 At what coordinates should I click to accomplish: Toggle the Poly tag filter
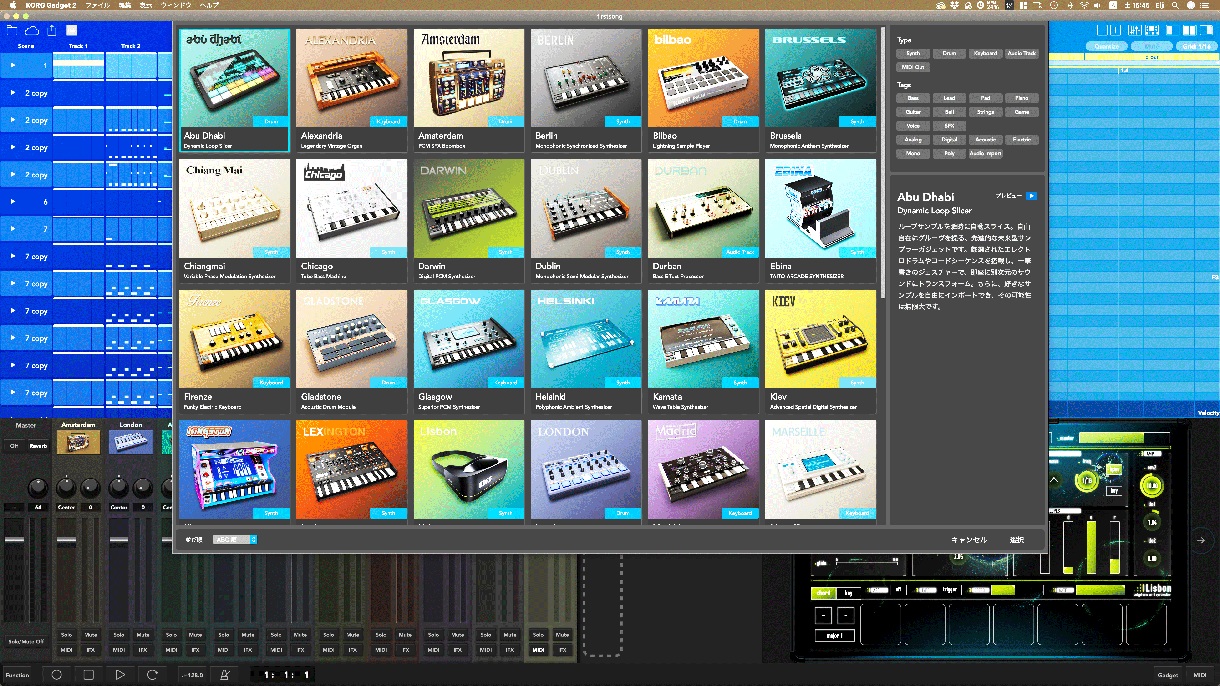point(948,154)
